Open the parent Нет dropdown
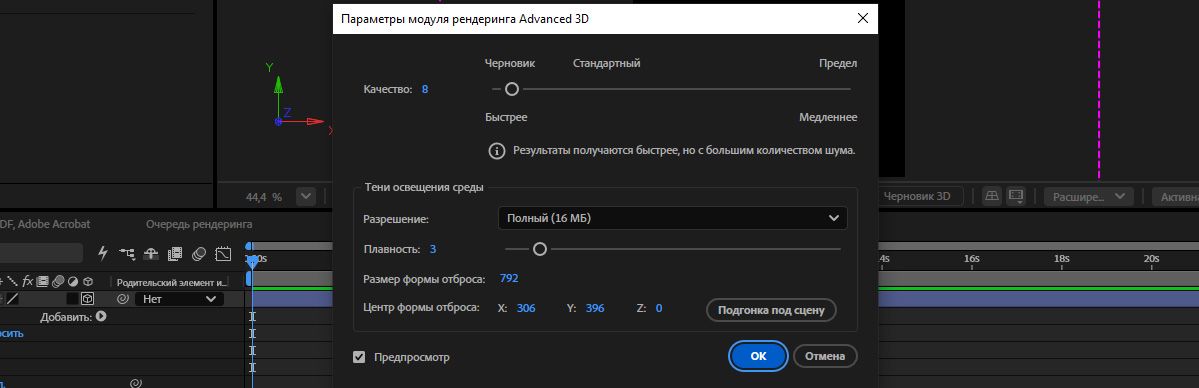The height and width of the screenshot is (388, 1199). [x=179, y=299]
